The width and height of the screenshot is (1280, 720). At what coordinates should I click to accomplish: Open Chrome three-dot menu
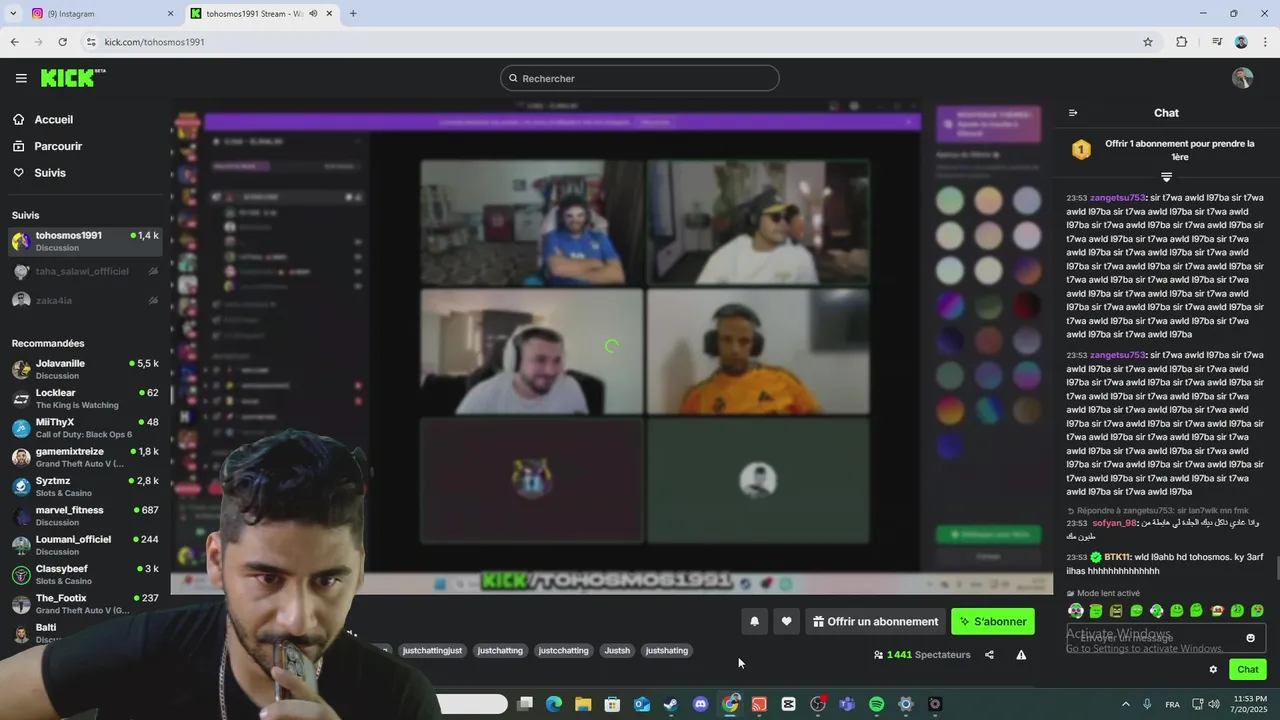[x=1264, y=42]
